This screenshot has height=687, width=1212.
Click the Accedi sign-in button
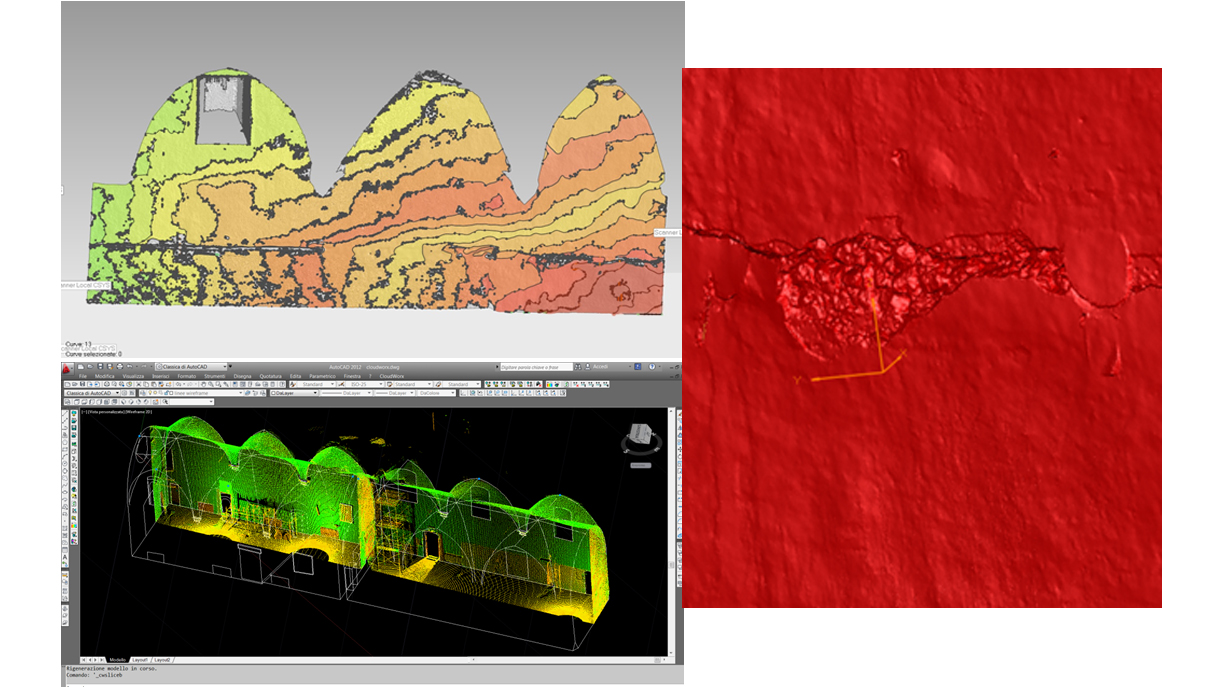[x=600, y=367]
